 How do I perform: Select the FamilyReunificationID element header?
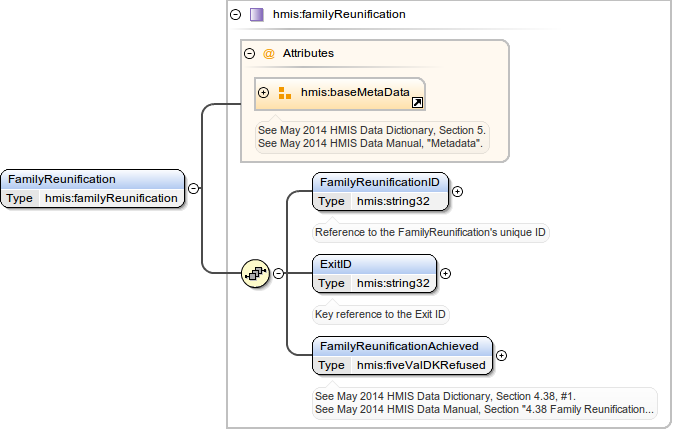click(x=380, y=181)
